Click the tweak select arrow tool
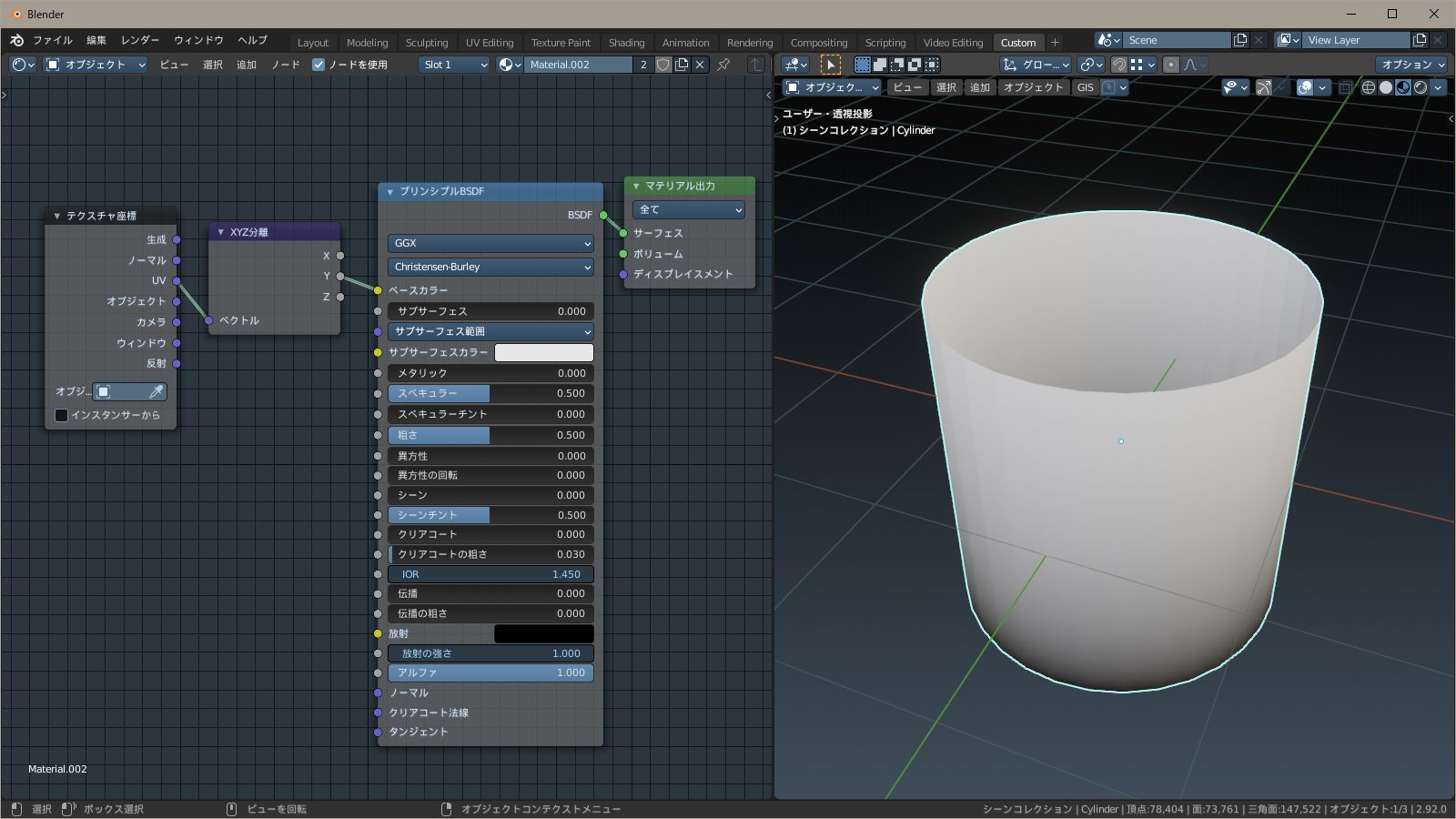This screenshot has height=819, width=1456. tap(830, 65)
